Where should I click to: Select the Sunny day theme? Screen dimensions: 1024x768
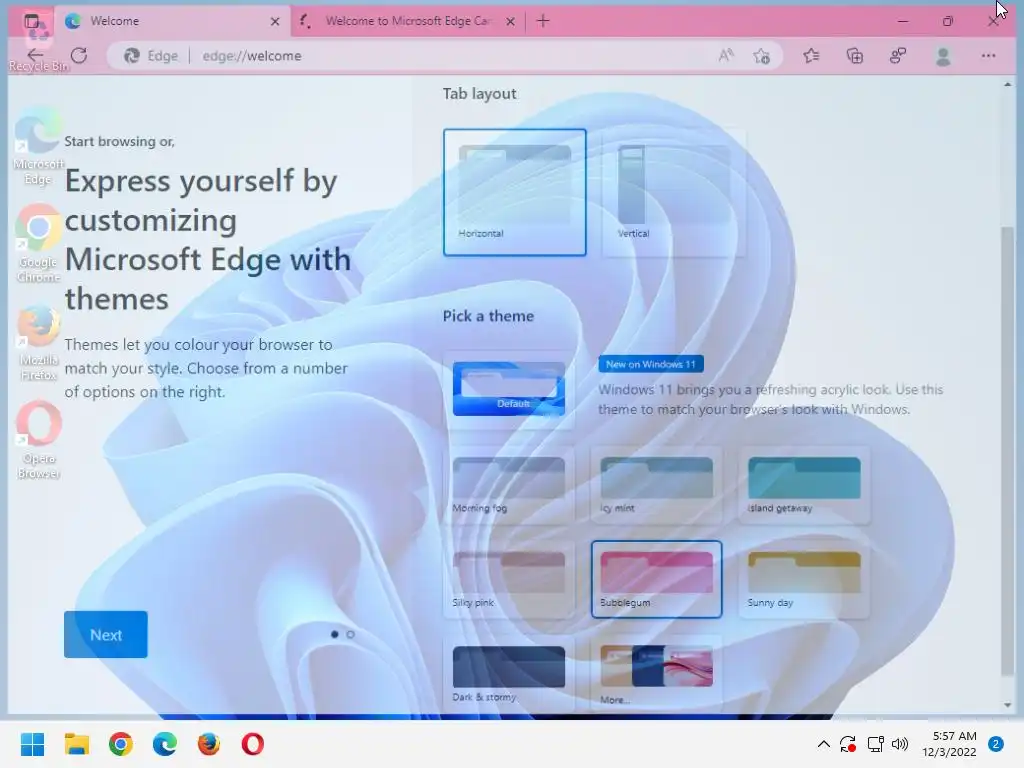click(x=804, y=579)
